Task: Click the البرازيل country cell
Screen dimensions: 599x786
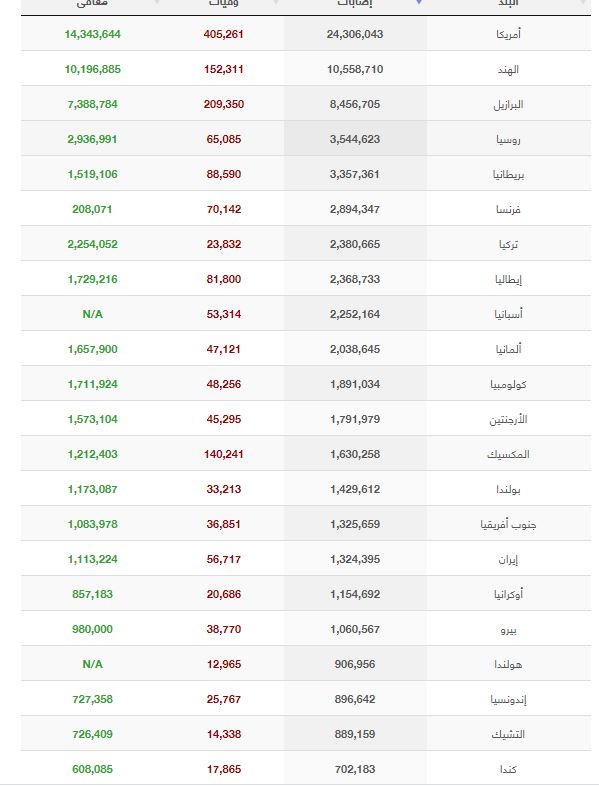Action: (508, 104)
